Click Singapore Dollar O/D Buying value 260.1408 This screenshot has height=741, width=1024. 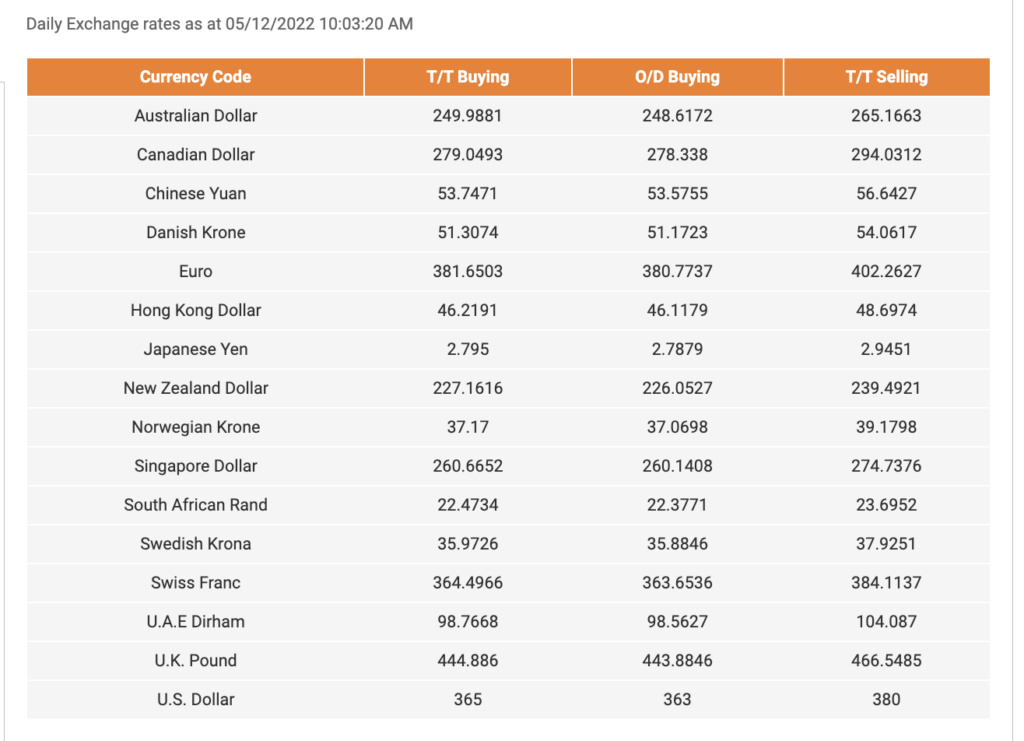tap(677, 466)
